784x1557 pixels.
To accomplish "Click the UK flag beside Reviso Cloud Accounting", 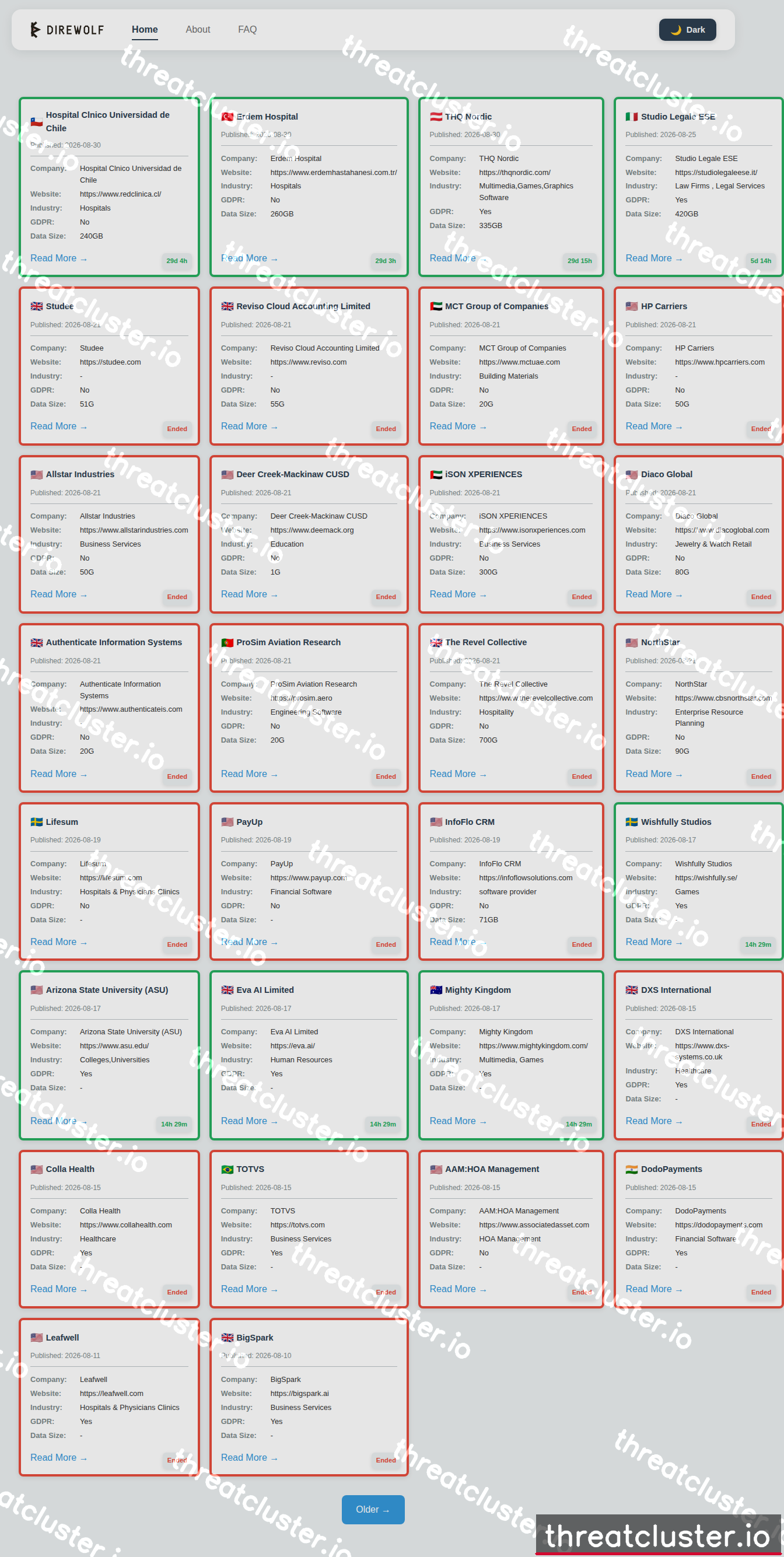I will point(228,306).
